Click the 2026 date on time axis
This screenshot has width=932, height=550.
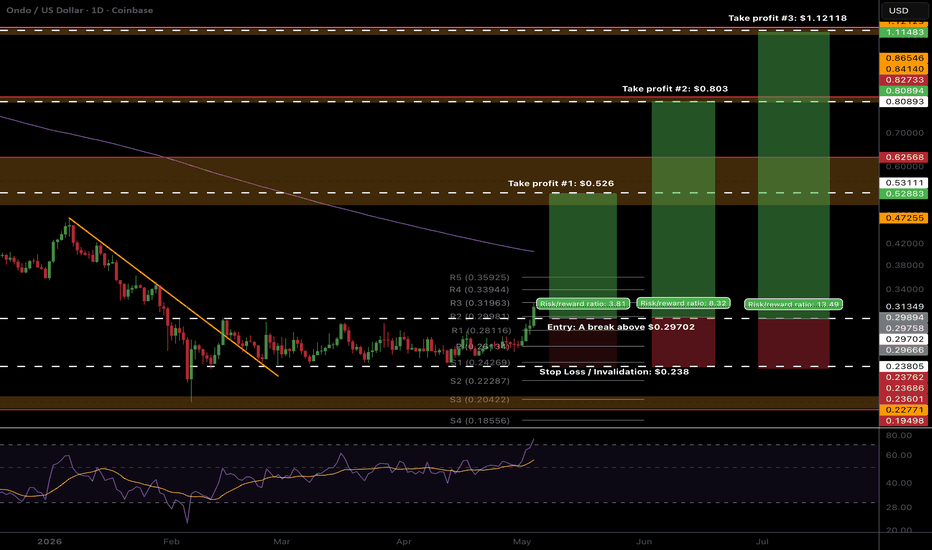pyautogui.click(x=49, y=542)
